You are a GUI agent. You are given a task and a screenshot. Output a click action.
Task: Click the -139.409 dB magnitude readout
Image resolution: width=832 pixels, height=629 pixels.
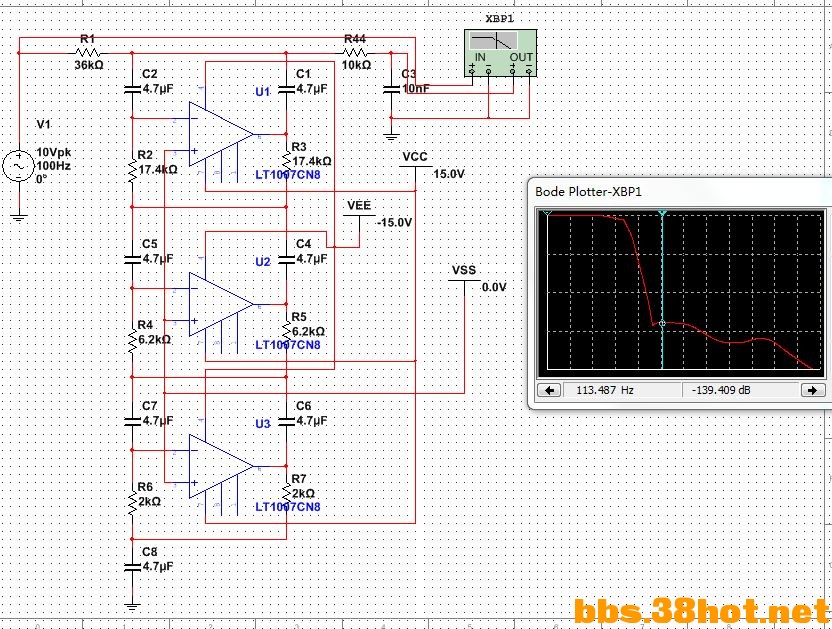click(721, 390)
